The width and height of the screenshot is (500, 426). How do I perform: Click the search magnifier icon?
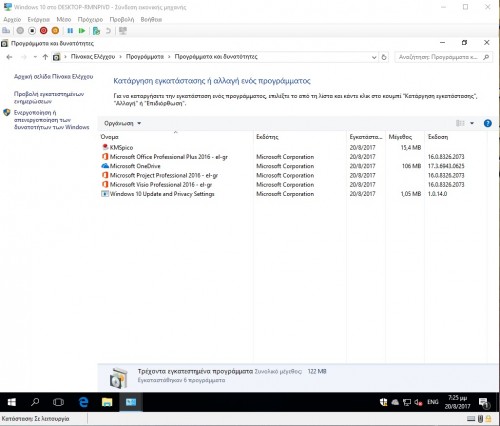pyautogui.click(x=486, y=57)
